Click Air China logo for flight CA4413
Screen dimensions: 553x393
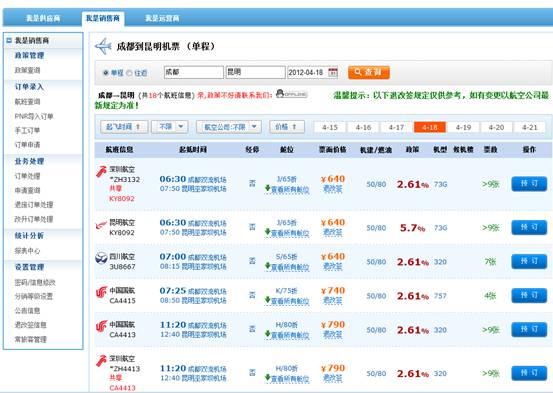click(101, 326)
